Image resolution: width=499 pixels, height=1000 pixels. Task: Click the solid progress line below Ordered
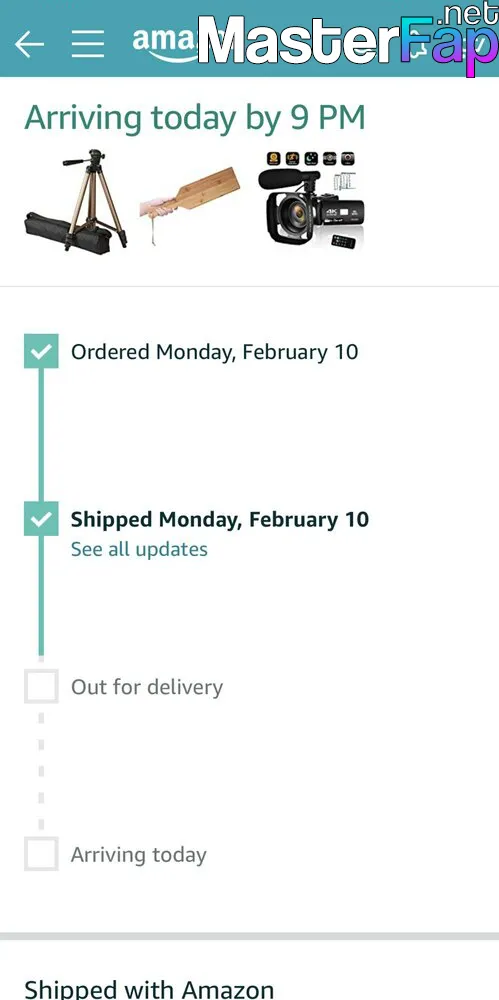click(41, 434)
